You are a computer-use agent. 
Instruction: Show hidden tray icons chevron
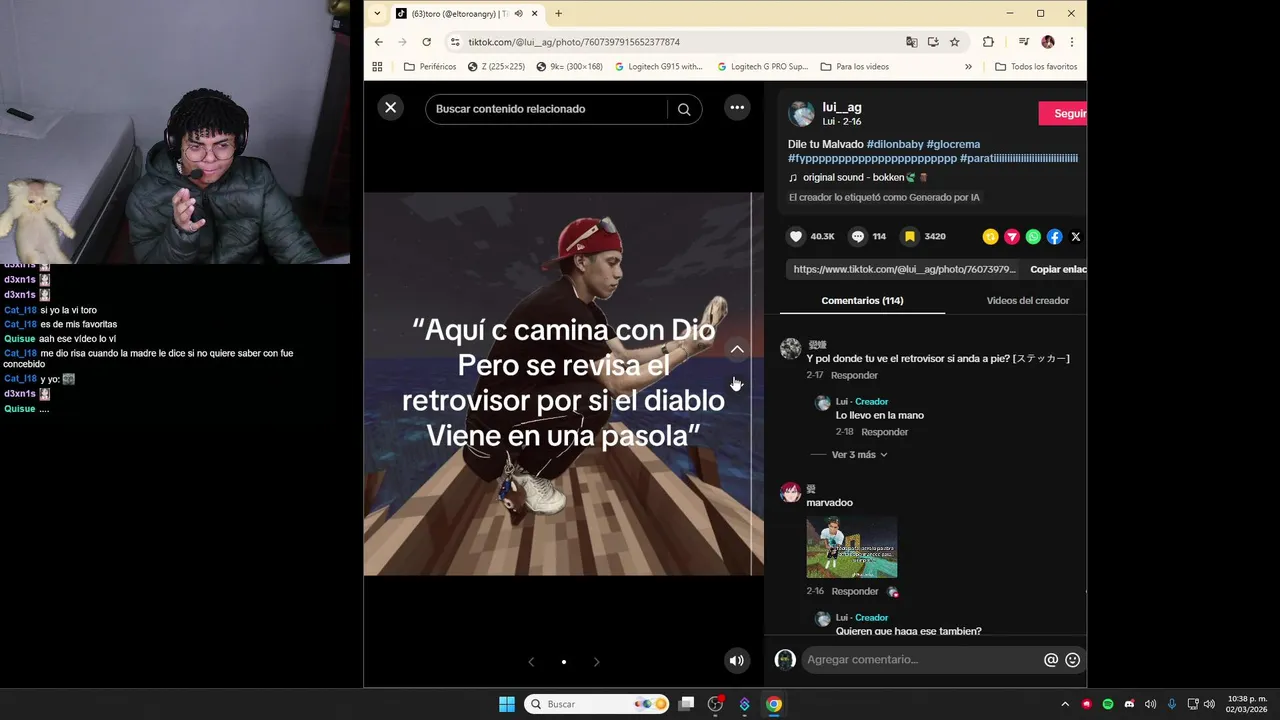(x=1065, y=704)
